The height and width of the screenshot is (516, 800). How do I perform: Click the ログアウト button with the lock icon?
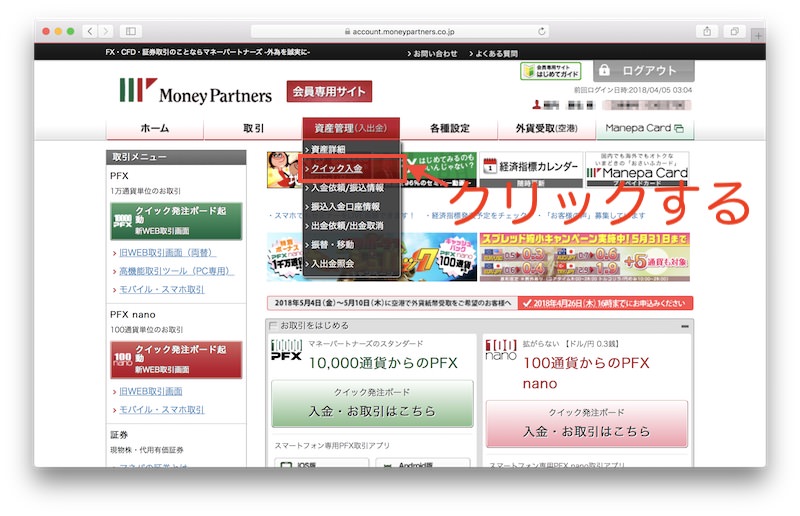(644, 70)
